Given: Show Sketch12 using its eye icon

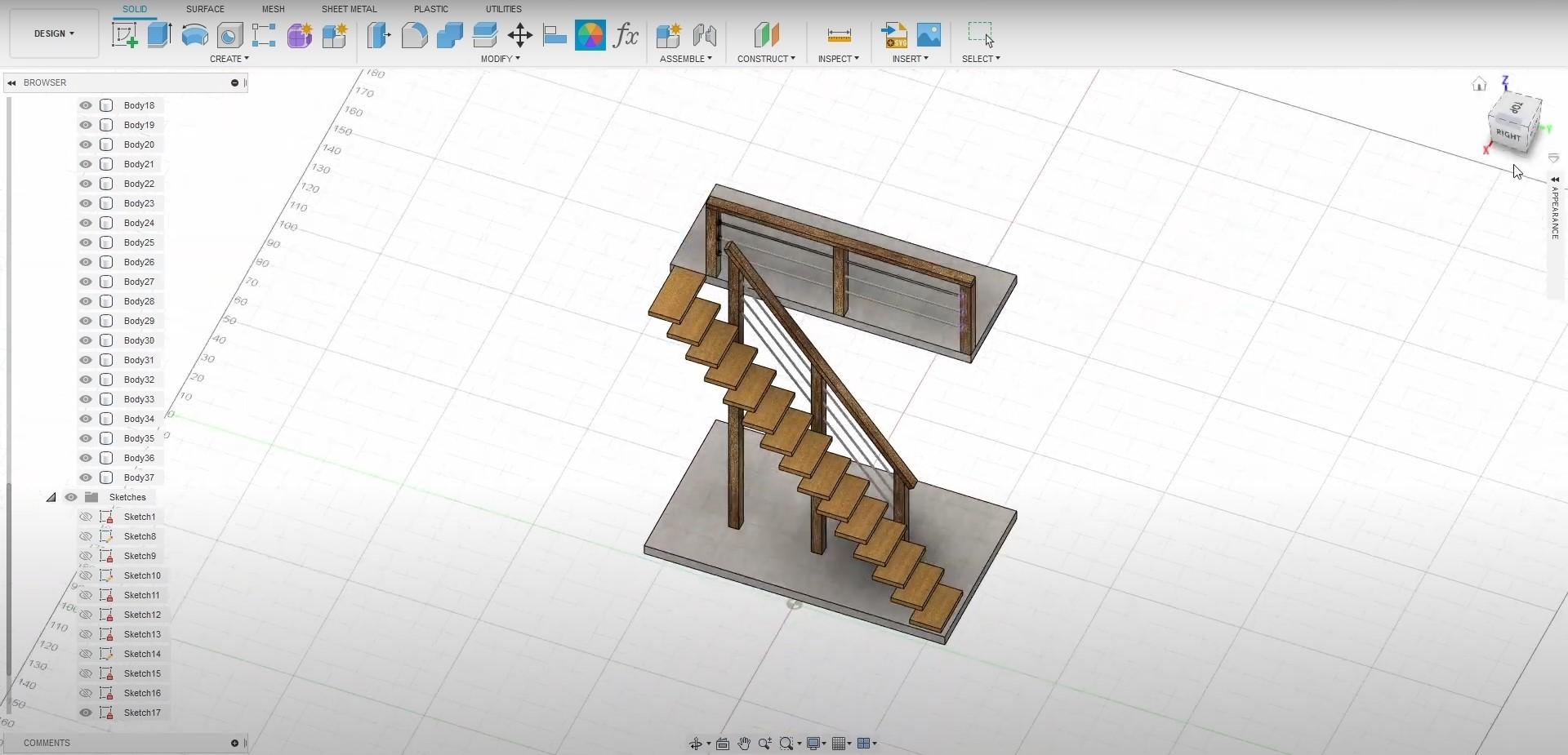Looking at the screenshot, I should 86,615.
